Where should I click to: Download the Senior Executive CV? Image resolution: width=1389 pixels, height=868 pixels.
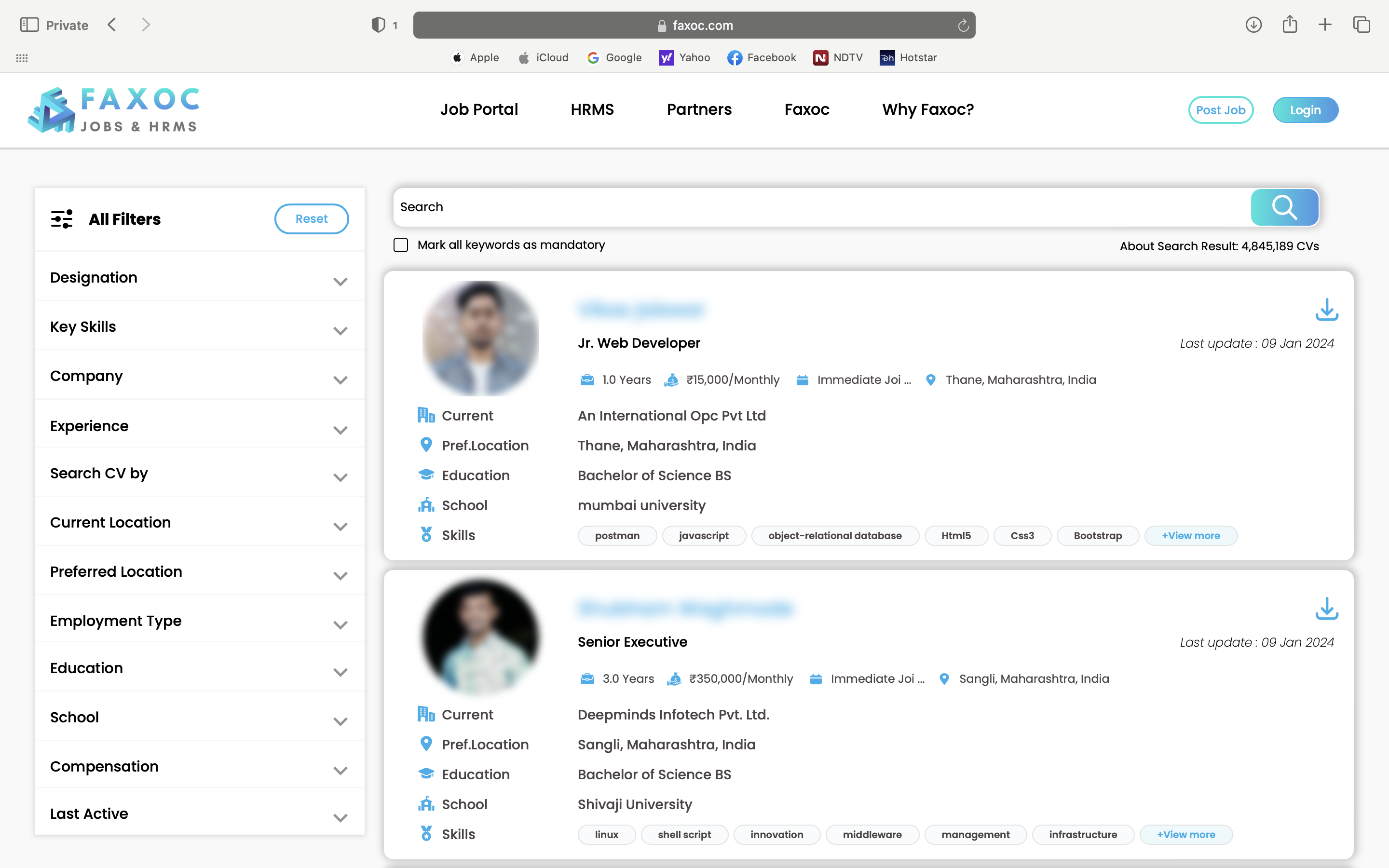coord(1326,609)
